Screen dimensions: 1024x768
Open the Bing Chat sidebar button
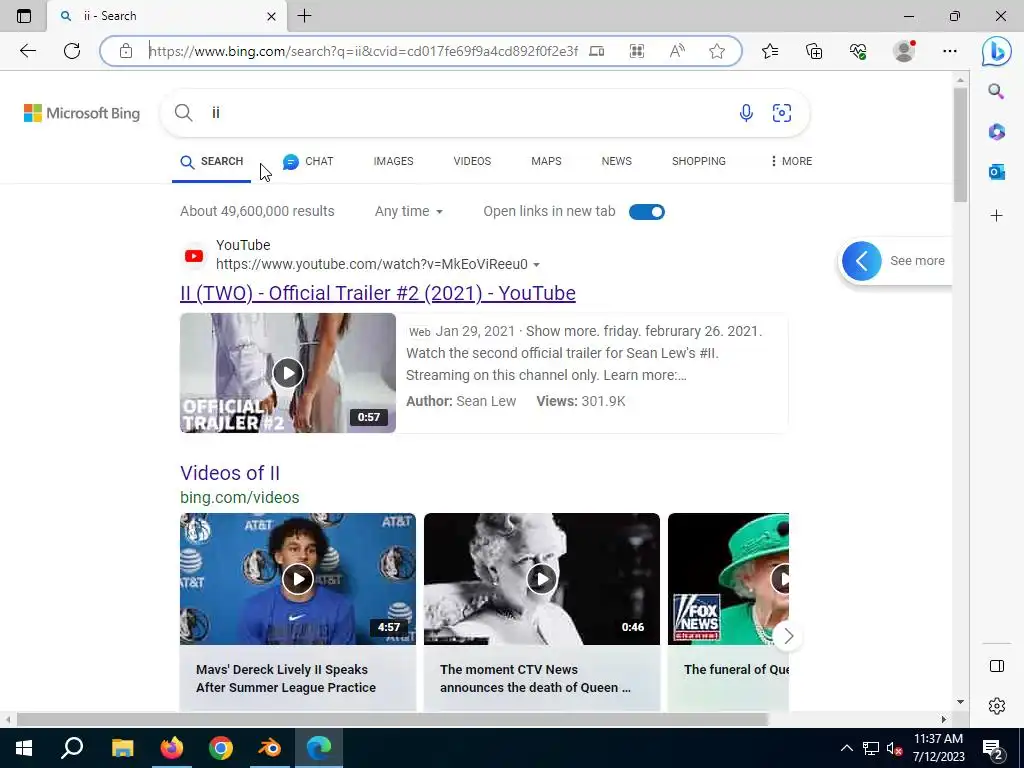click(997, 51)
